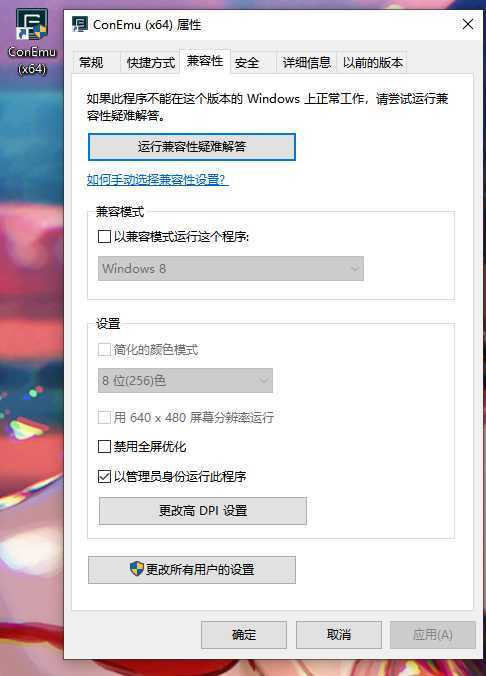486x676 pixels.
Task: Open the 详细信息 tab
Action: coord(306,63)
